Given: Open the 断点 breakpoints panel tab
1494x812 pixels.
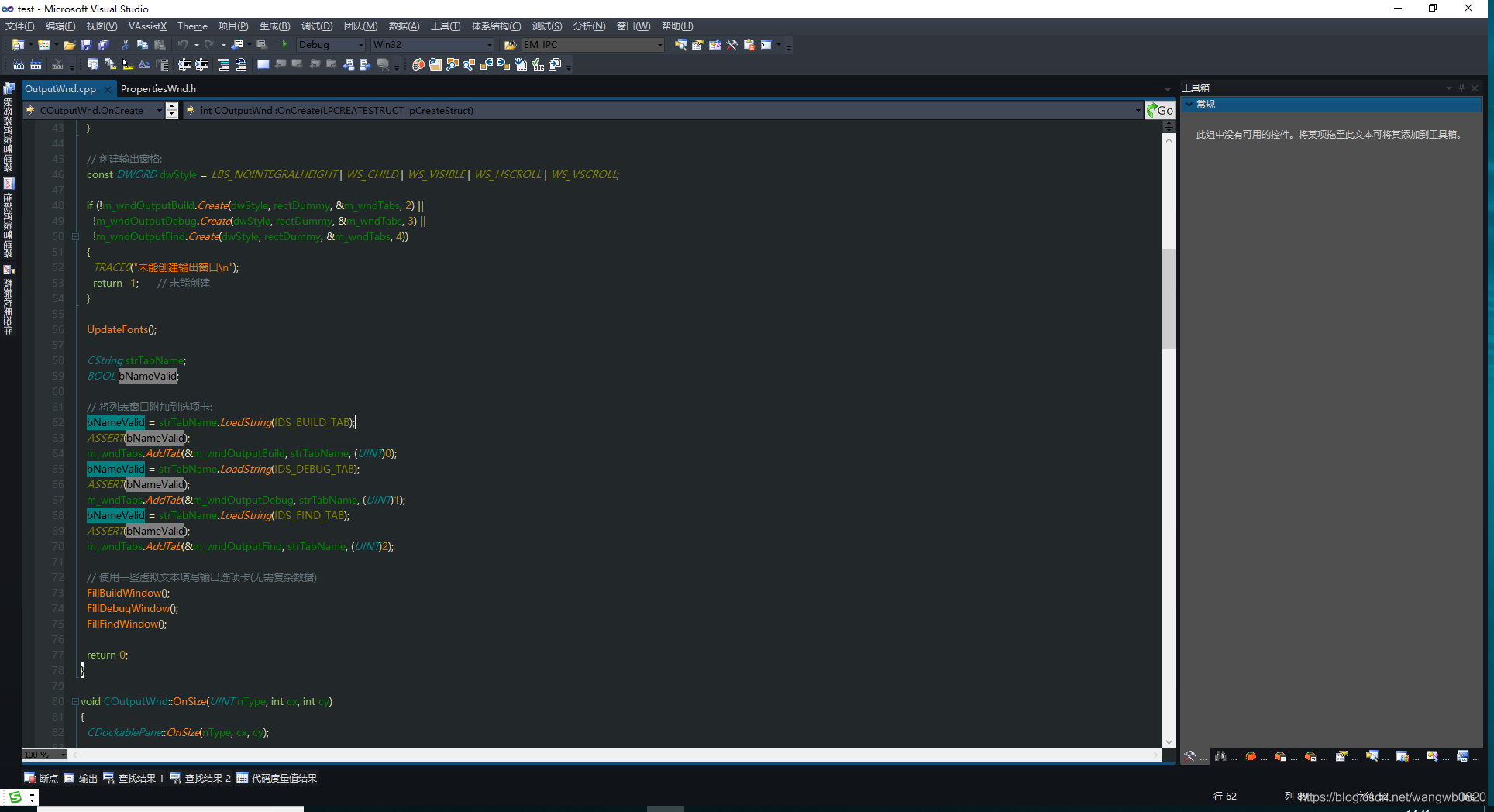Looking at the screenshot, I should (41, 778).
